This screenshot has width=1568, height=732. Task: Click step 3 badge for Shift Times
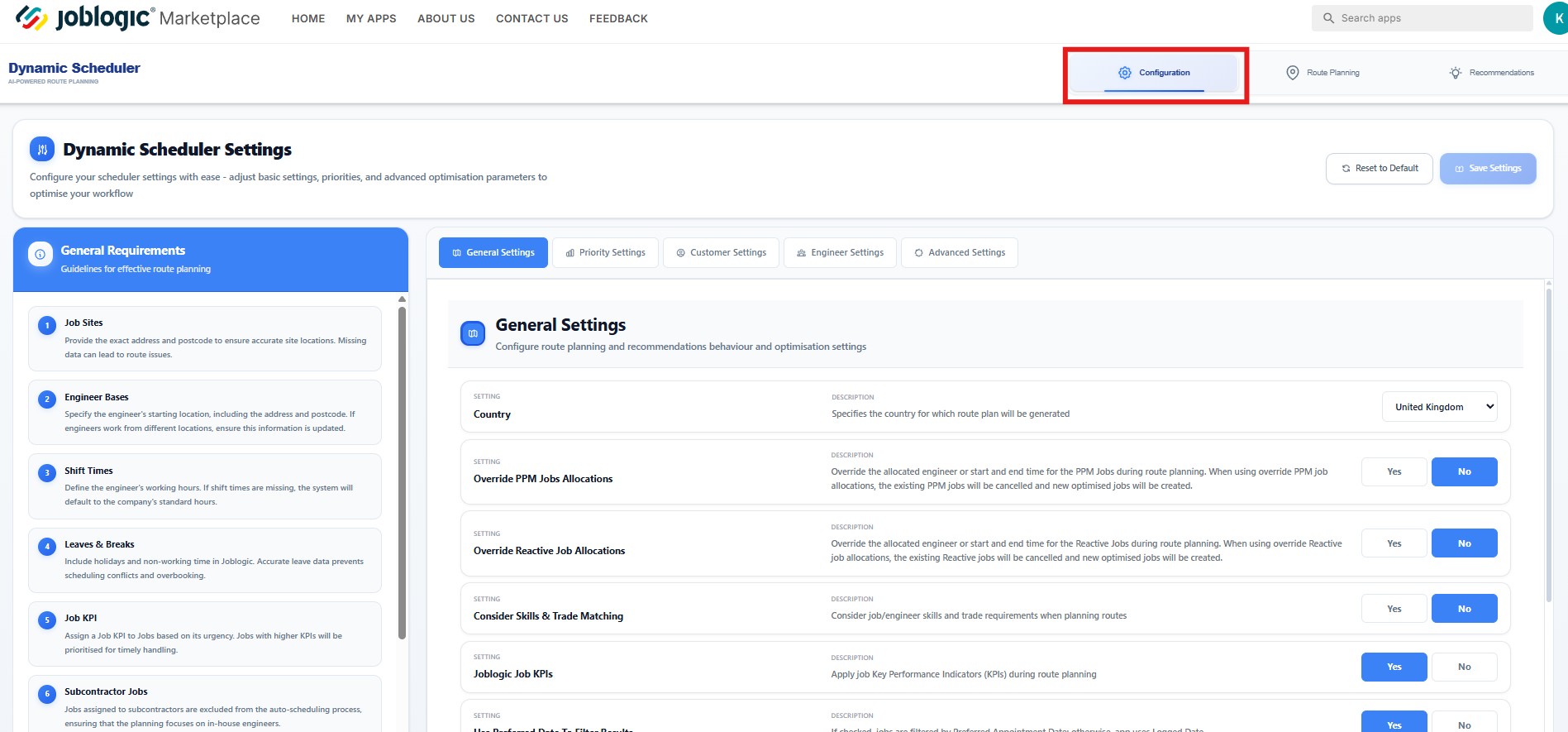click(47, 473)
